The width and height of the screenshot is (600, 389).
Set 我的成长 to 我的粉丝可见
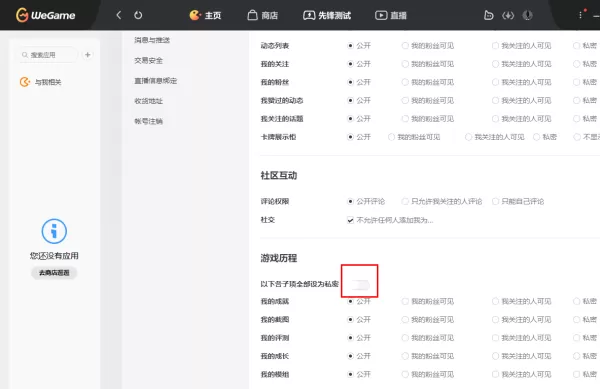click(x=405, y=356)
